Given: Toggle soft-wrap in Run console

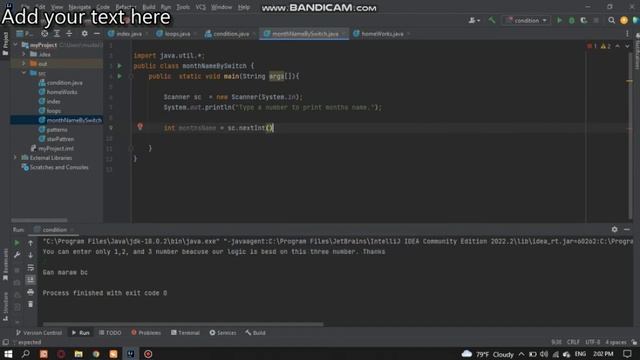Looking at the screenshot, I should point(31,268).
